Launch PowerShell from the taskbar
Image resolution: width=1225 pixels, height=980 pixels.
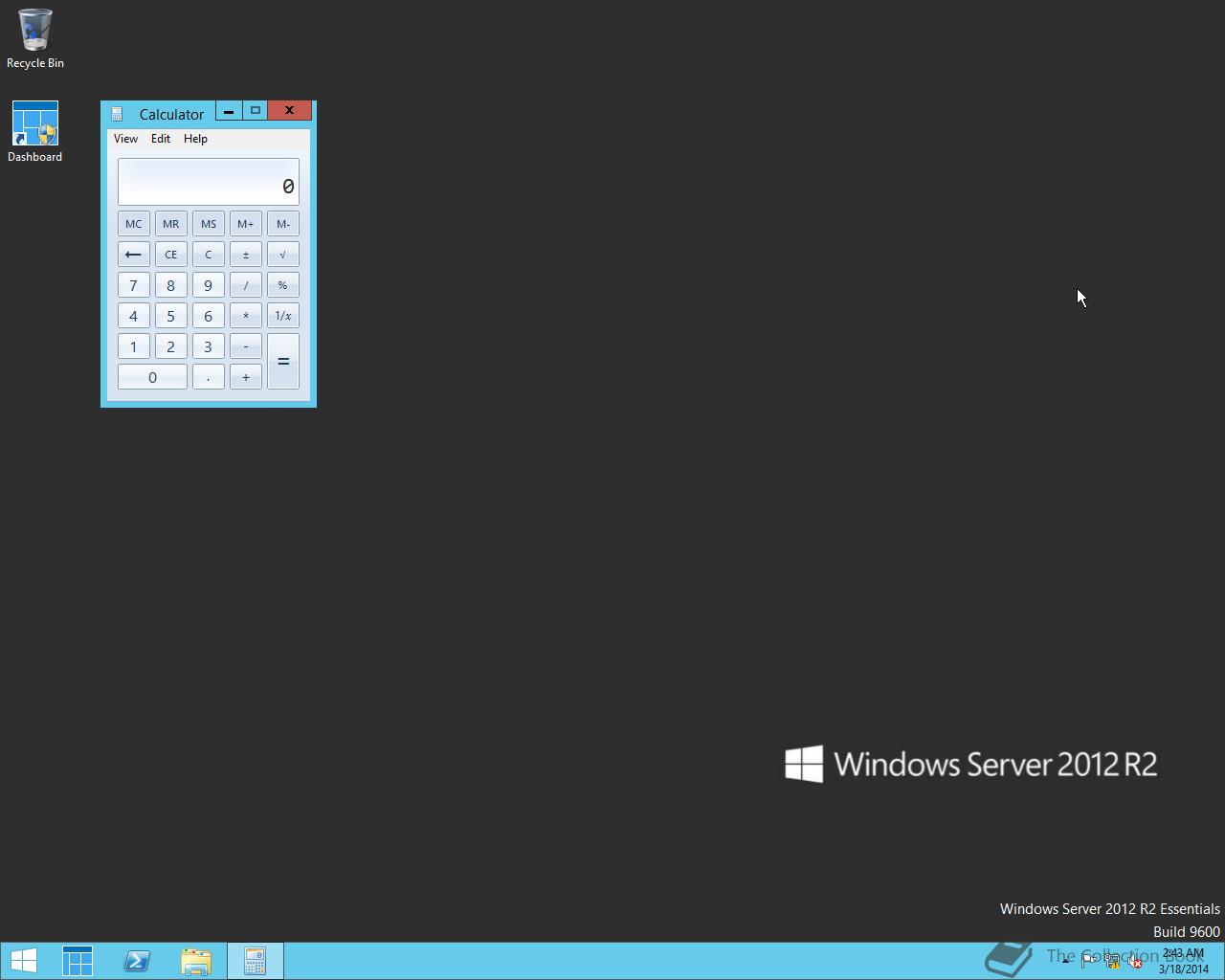(137, 961)
